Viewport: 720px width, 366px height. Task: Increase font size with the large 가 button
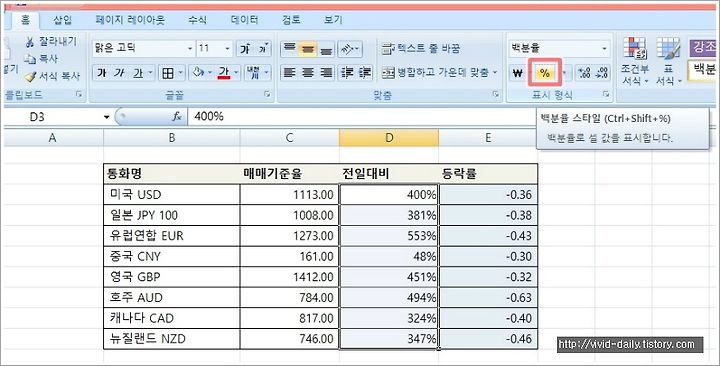point(246,49)
